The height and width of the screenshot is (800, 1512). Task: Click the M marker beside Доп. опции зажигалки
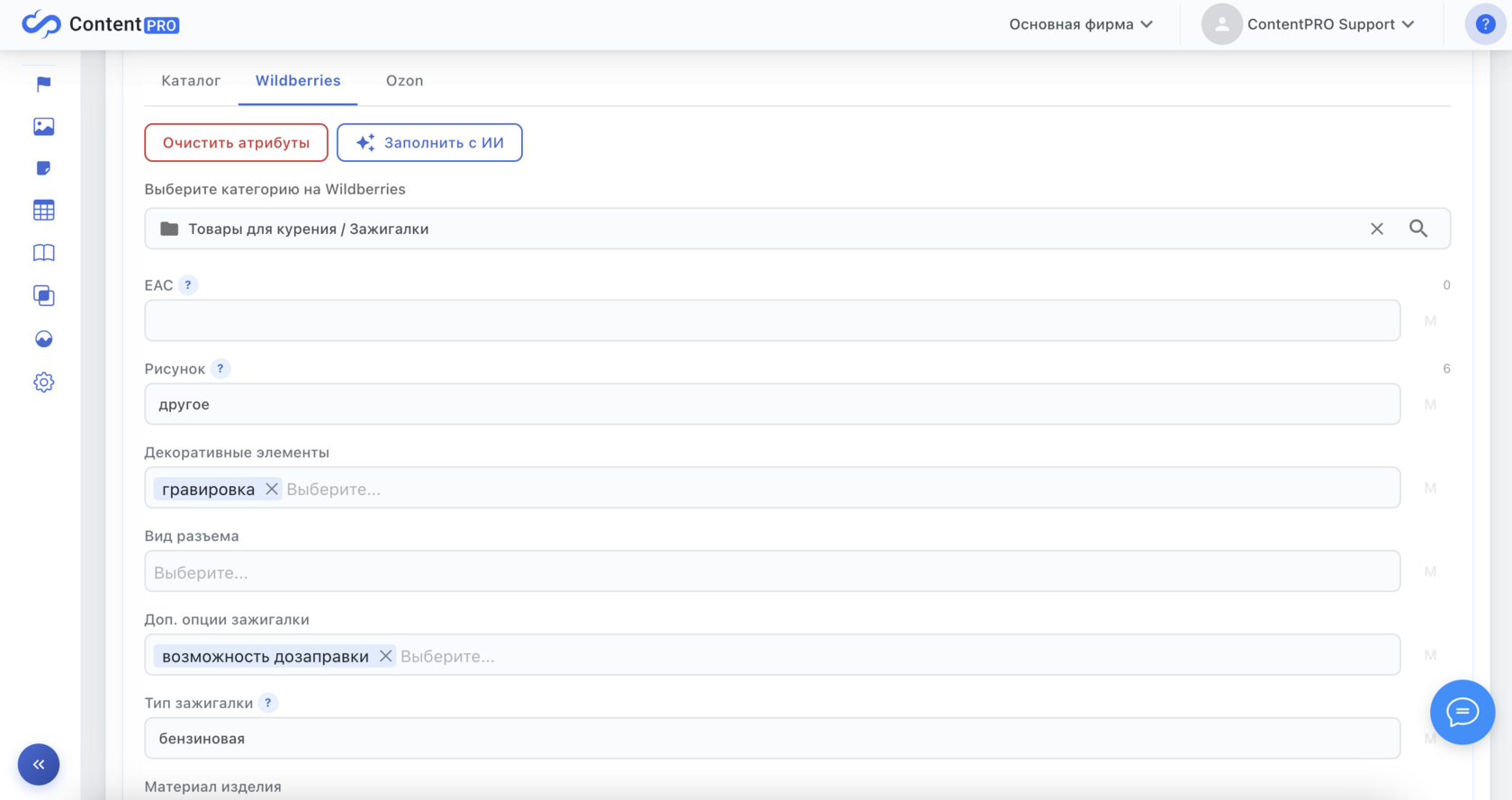pyautogui.click(x=1430, y=656)
